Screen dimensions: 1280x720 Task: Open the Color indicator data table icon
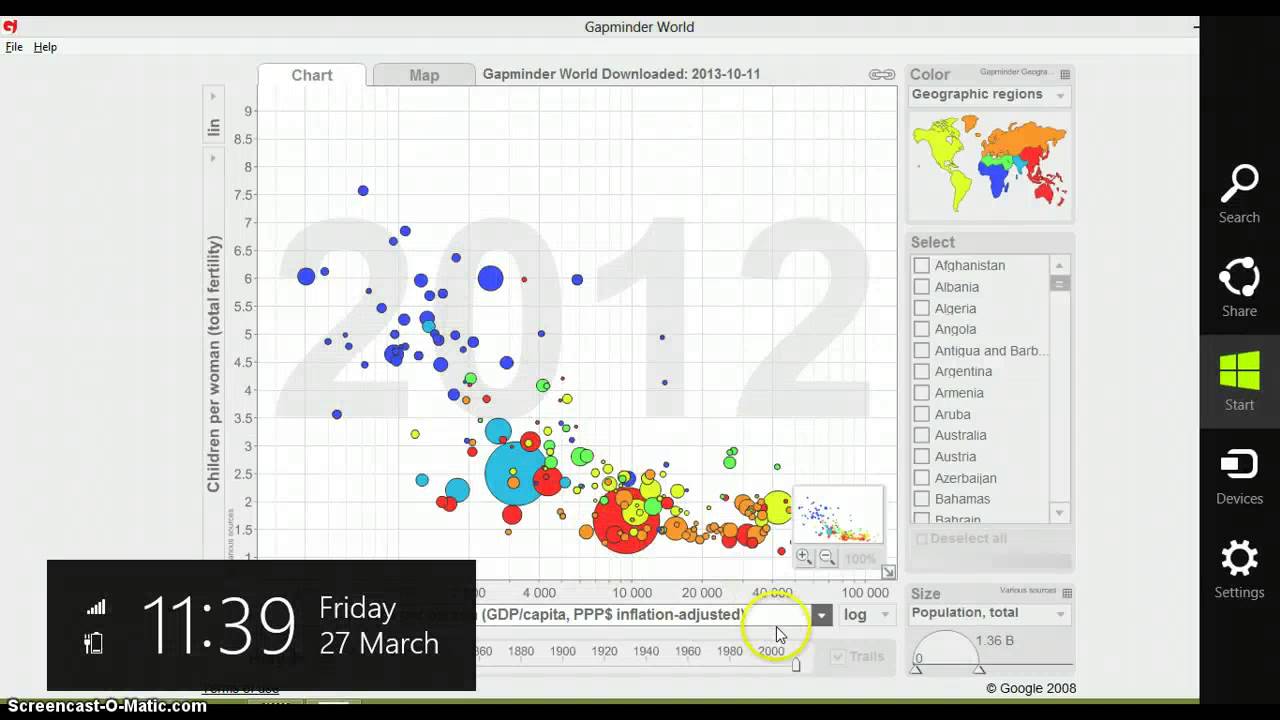1065,74
